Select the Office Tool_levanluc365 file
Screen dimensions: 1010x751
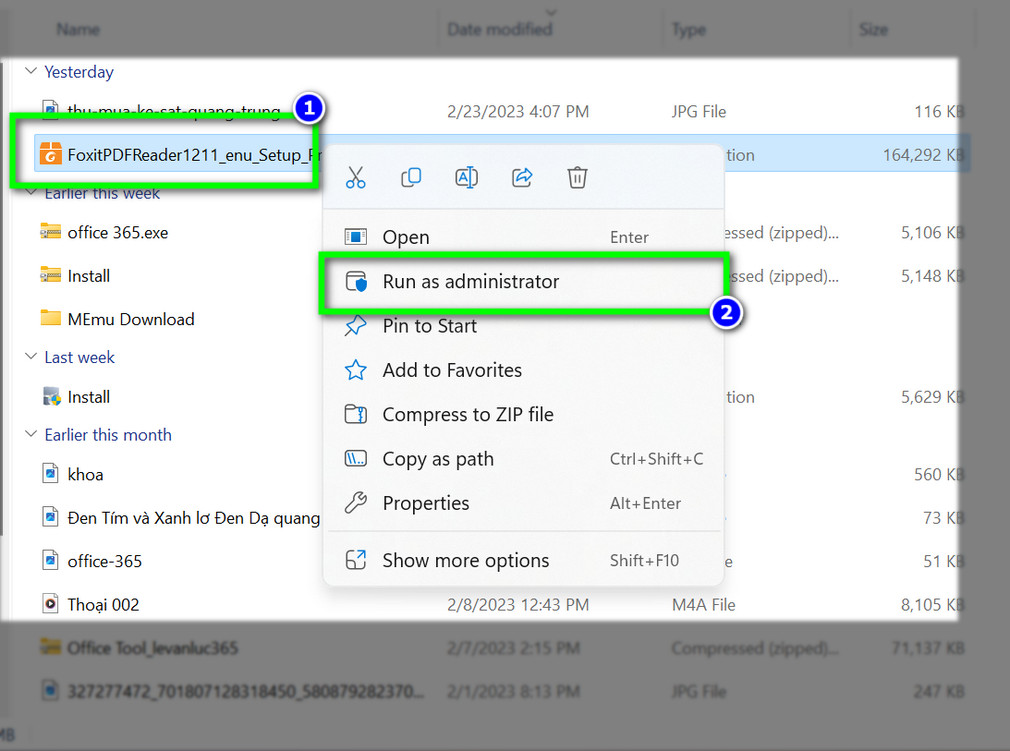tap(153, 648)
